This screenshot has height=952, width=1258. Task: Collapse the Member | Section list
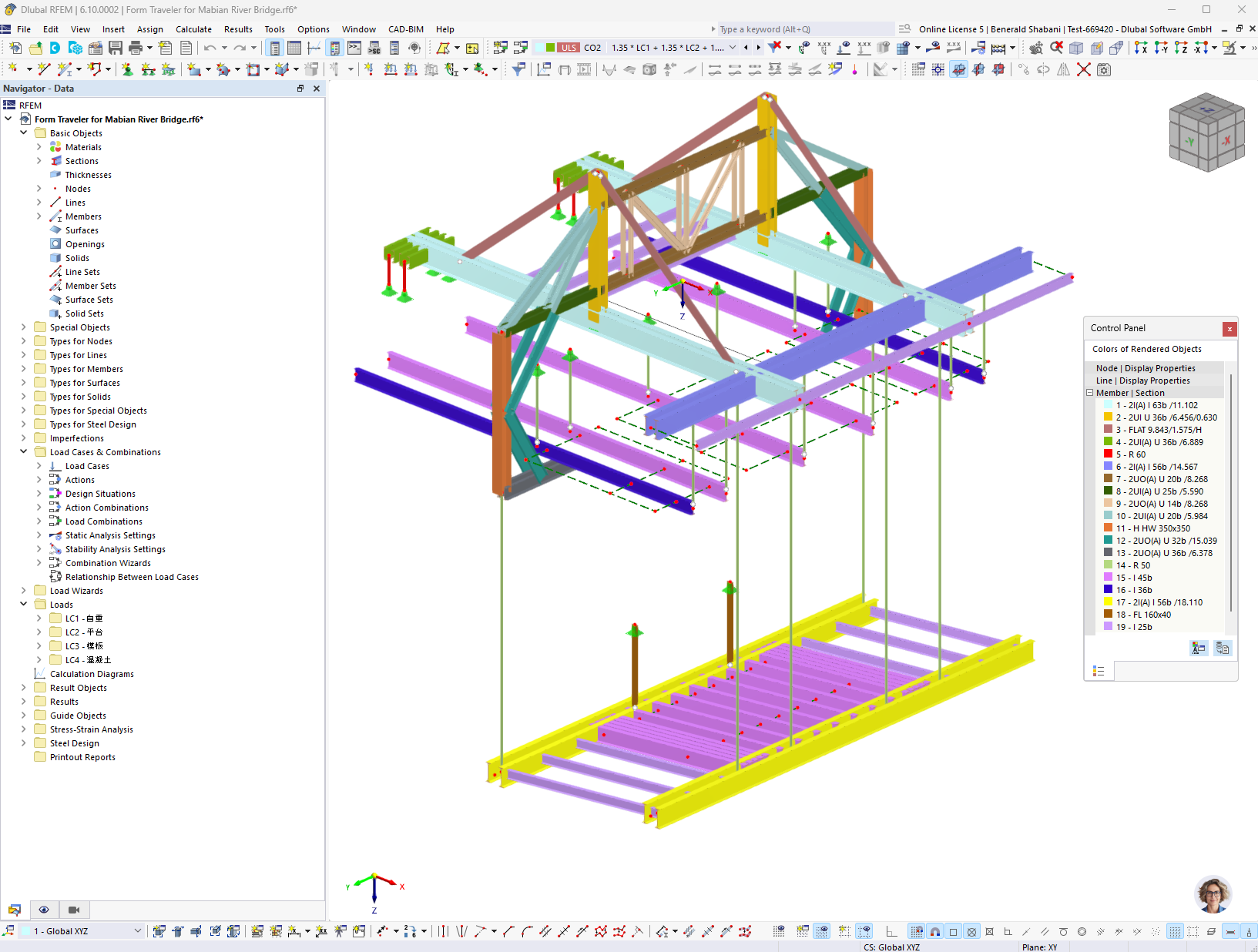(1089, 392)
